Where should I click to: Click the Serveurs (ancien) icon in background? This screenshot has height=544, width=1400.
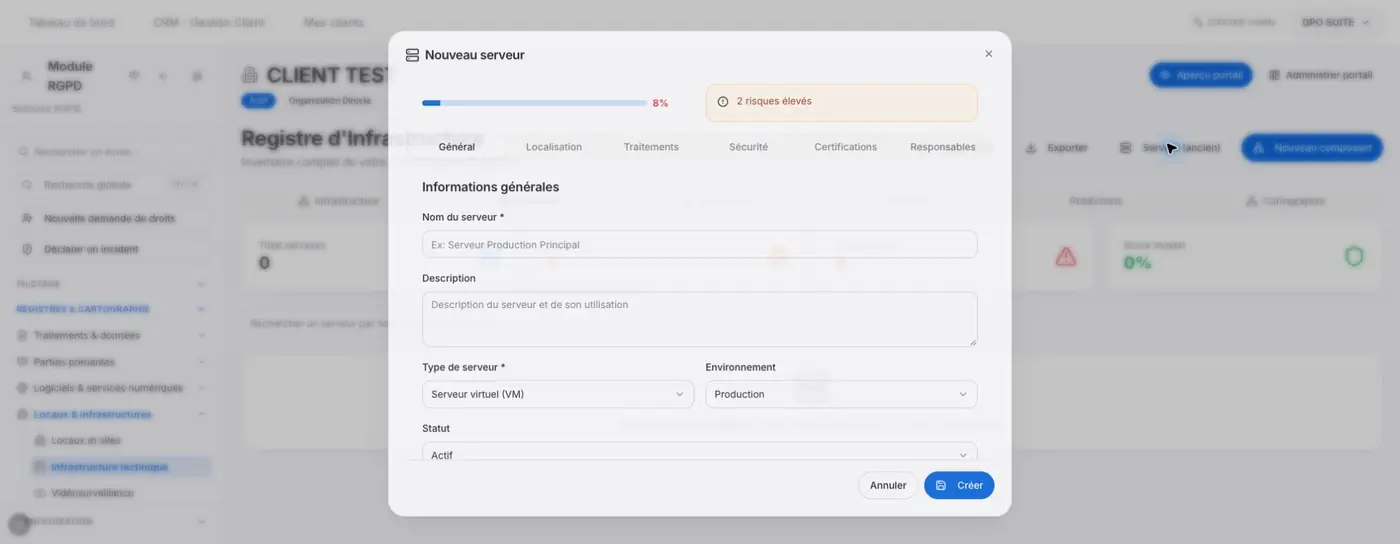tap(1125, 148)
